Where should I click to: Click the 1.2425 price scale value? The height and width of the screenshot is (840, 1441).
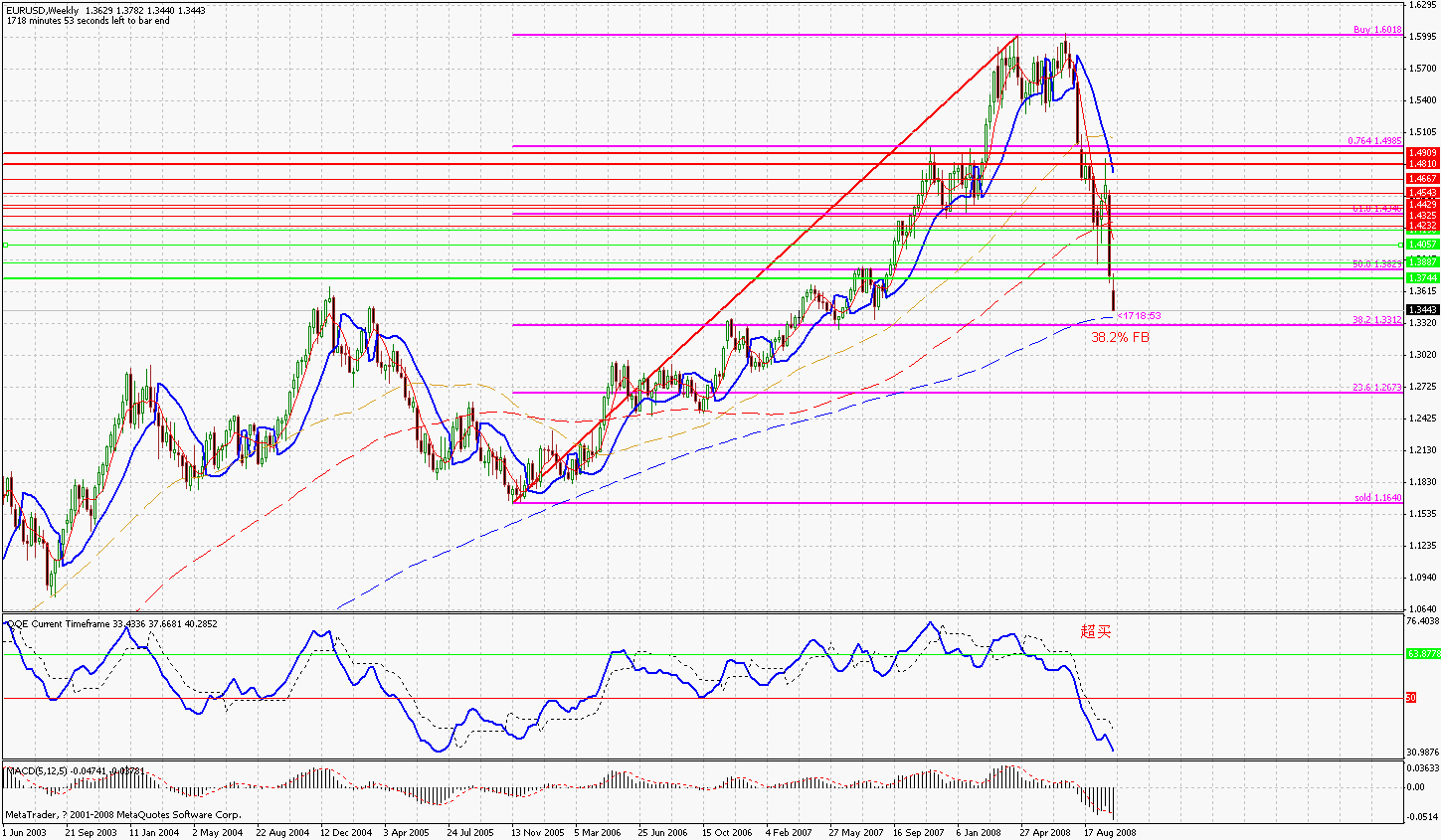point(1423,419)
